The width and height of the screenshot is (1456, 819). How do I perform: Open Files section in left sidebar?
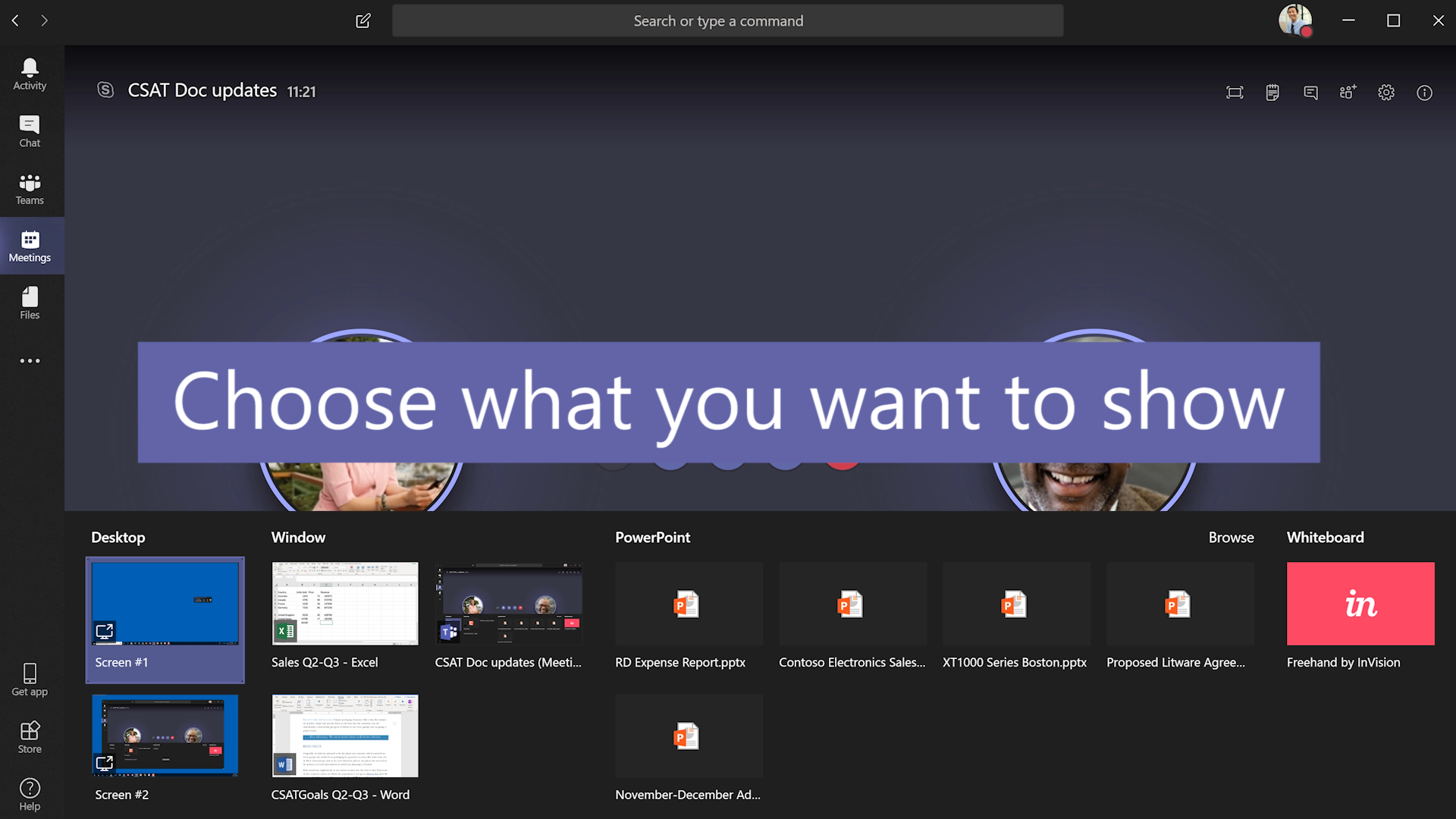[x=29, y=303]
